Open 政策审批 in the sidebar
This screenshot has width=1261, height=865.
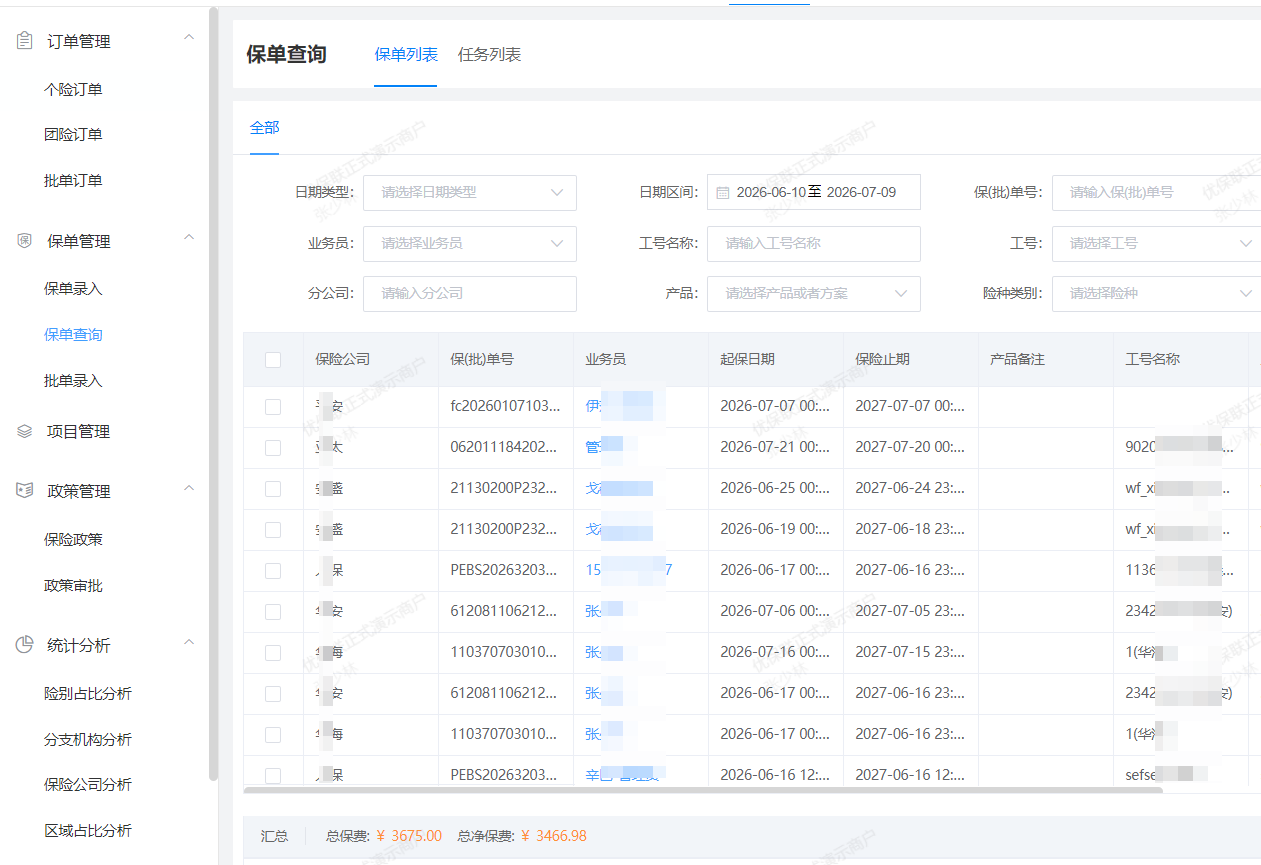(x=73, y=586)
